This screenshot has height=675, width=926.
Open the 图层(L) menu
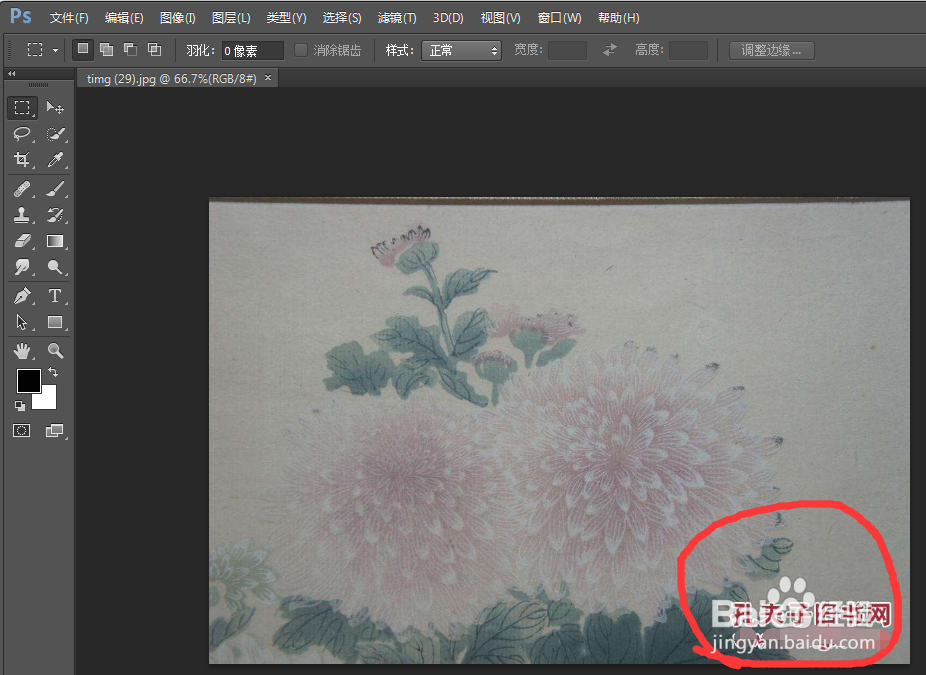[231, 18]
